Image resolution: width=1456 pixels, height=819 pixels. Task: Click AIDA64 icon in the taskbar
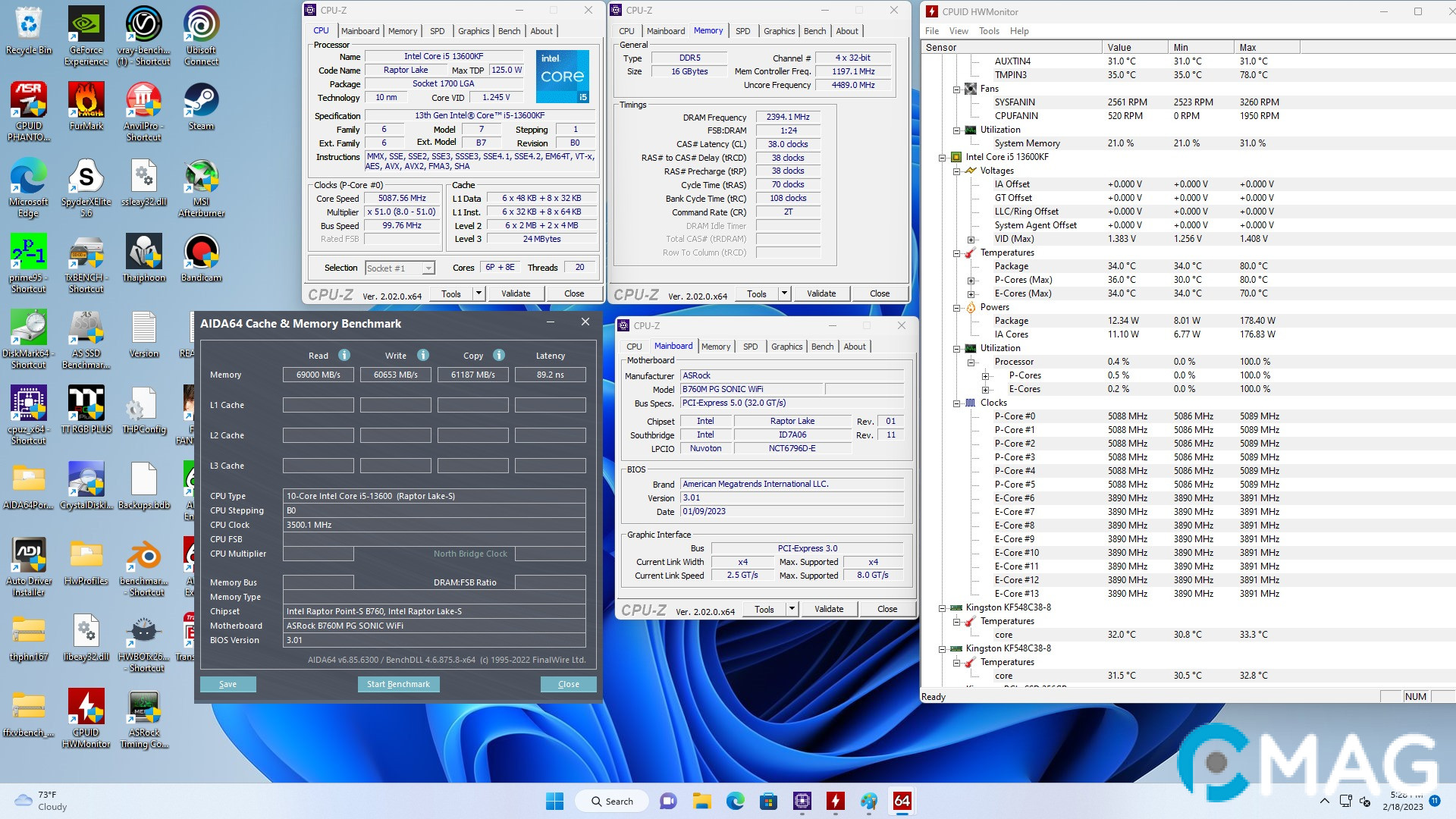(x=902, y=801)
